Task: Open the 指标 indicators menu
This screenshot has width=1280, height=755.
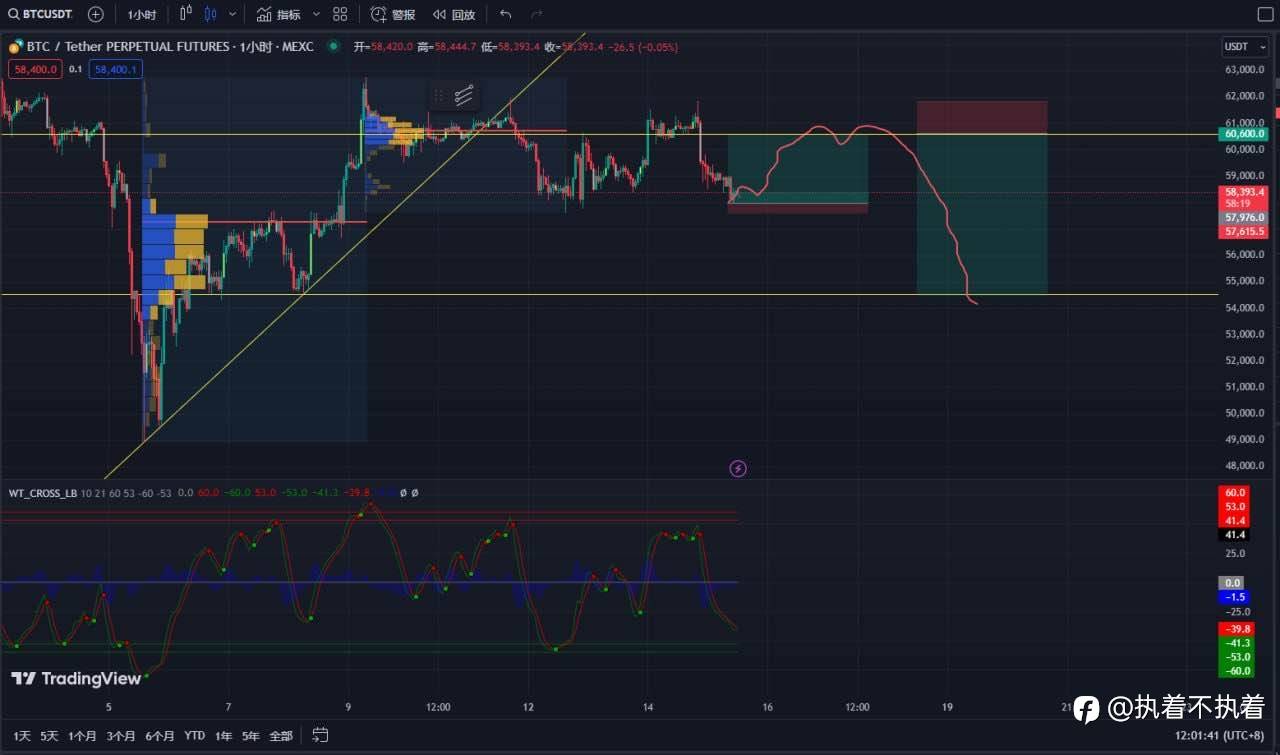Action: pos(278,14)
